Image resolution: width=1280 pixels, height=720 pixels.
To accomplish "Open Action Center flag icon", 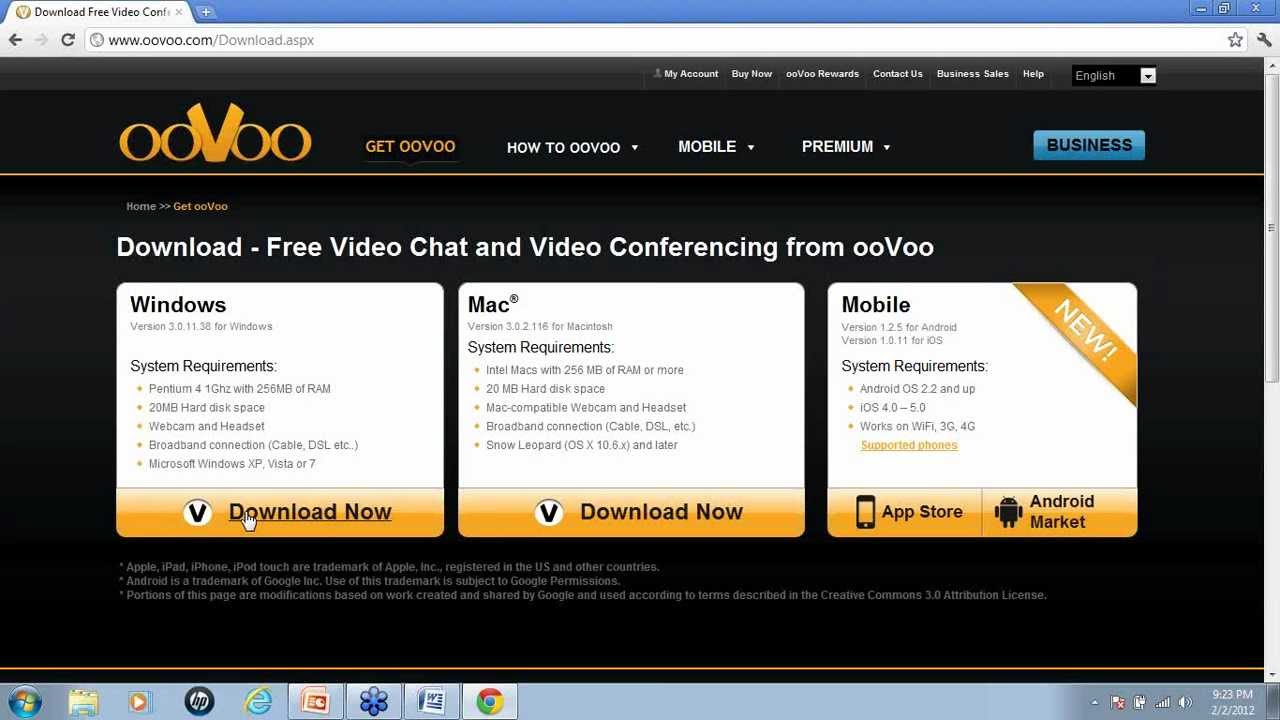I will click(1118, 703).
